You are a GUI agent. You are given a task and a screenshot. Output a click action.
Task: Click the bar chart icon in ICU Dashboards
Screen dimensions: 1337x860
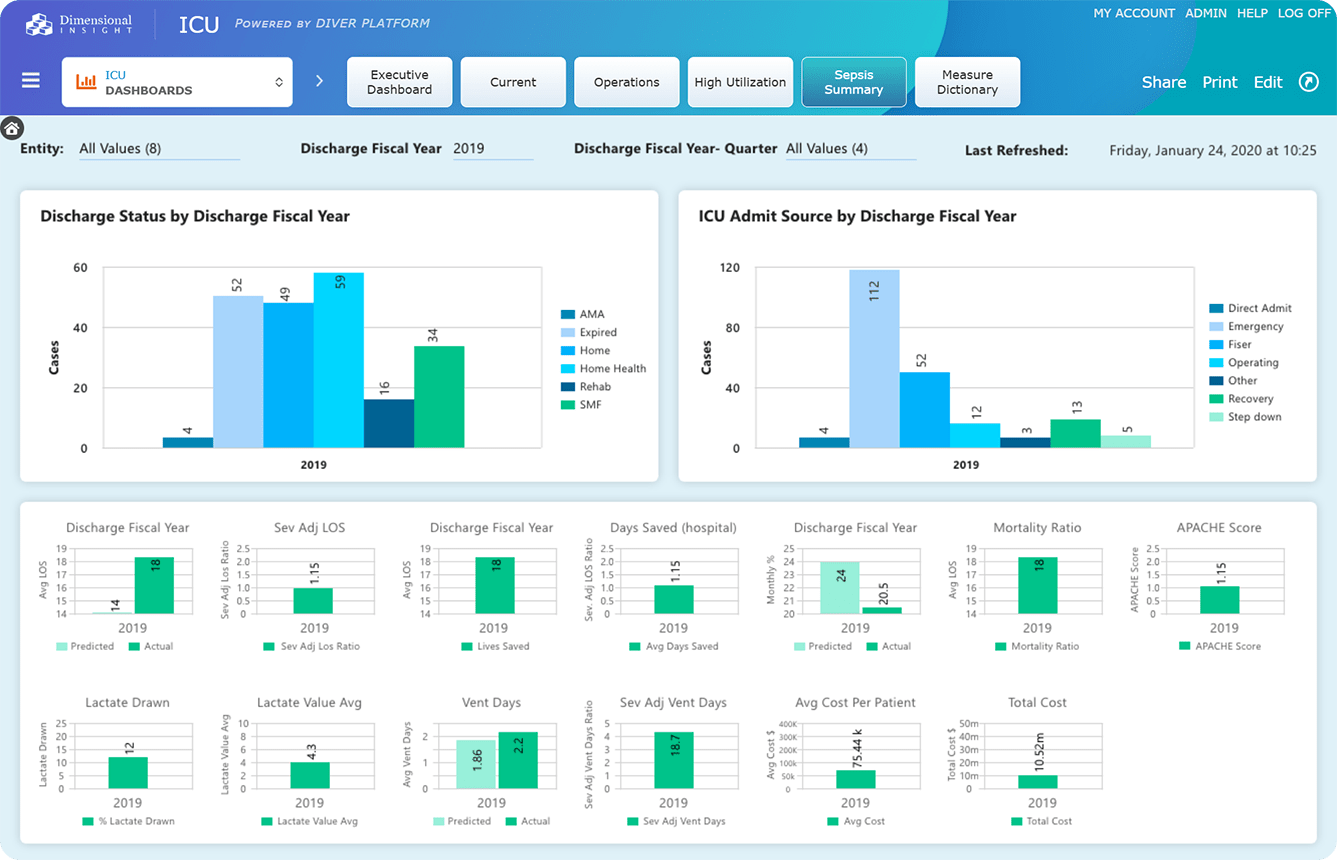(x=87, y=82)
